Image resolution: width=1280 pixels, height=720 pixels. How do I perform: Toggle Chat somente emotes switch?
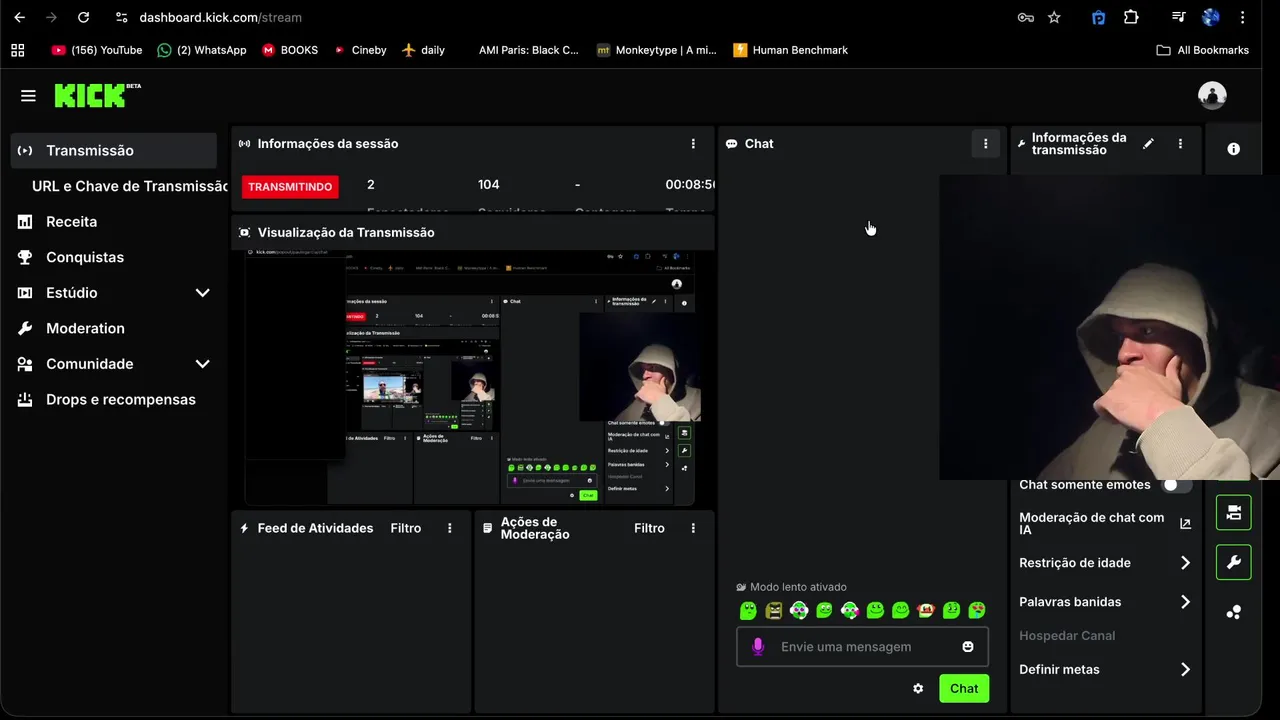click(x=1176, y=485)
